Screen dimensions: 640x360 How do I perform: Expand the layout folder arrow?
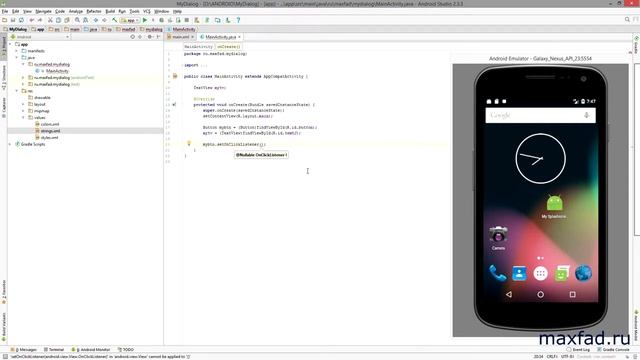click(23, 104)
